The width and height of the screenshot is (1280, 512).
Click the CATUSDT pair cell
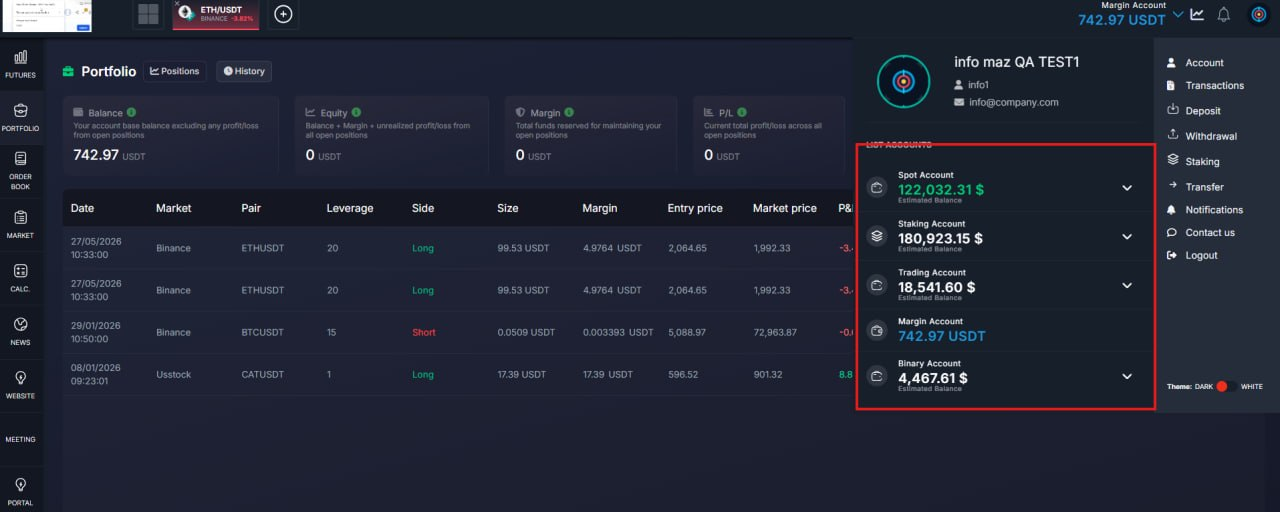click(263, 374)
